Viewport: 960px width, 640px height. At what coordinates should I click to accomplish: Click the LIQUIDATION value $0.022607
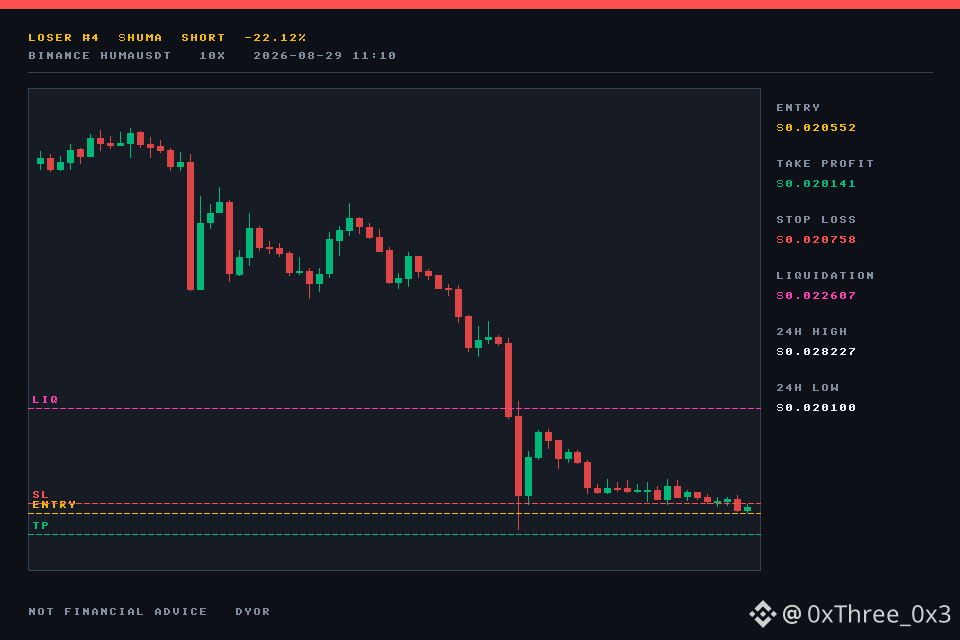pyautogui.click(x=816, y=295)
